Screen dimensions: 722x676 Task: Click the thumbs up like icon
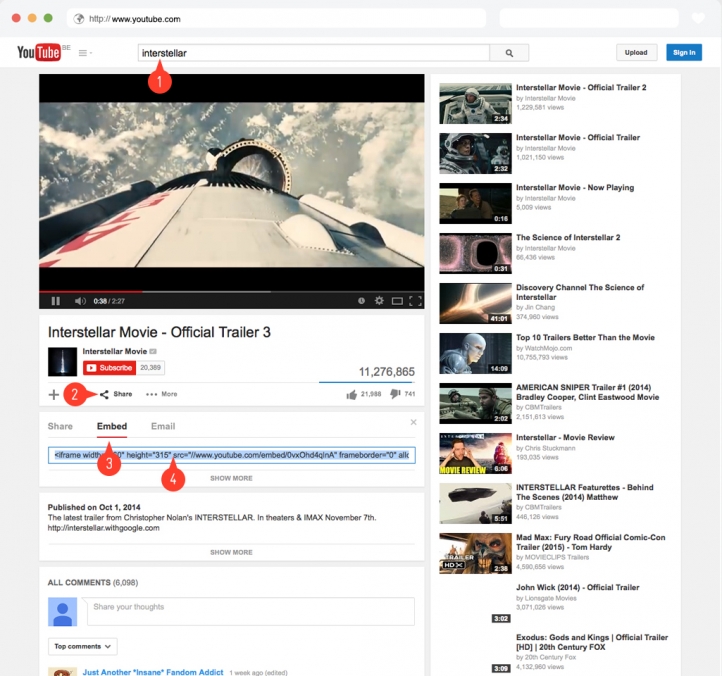[x=352, y=395]
